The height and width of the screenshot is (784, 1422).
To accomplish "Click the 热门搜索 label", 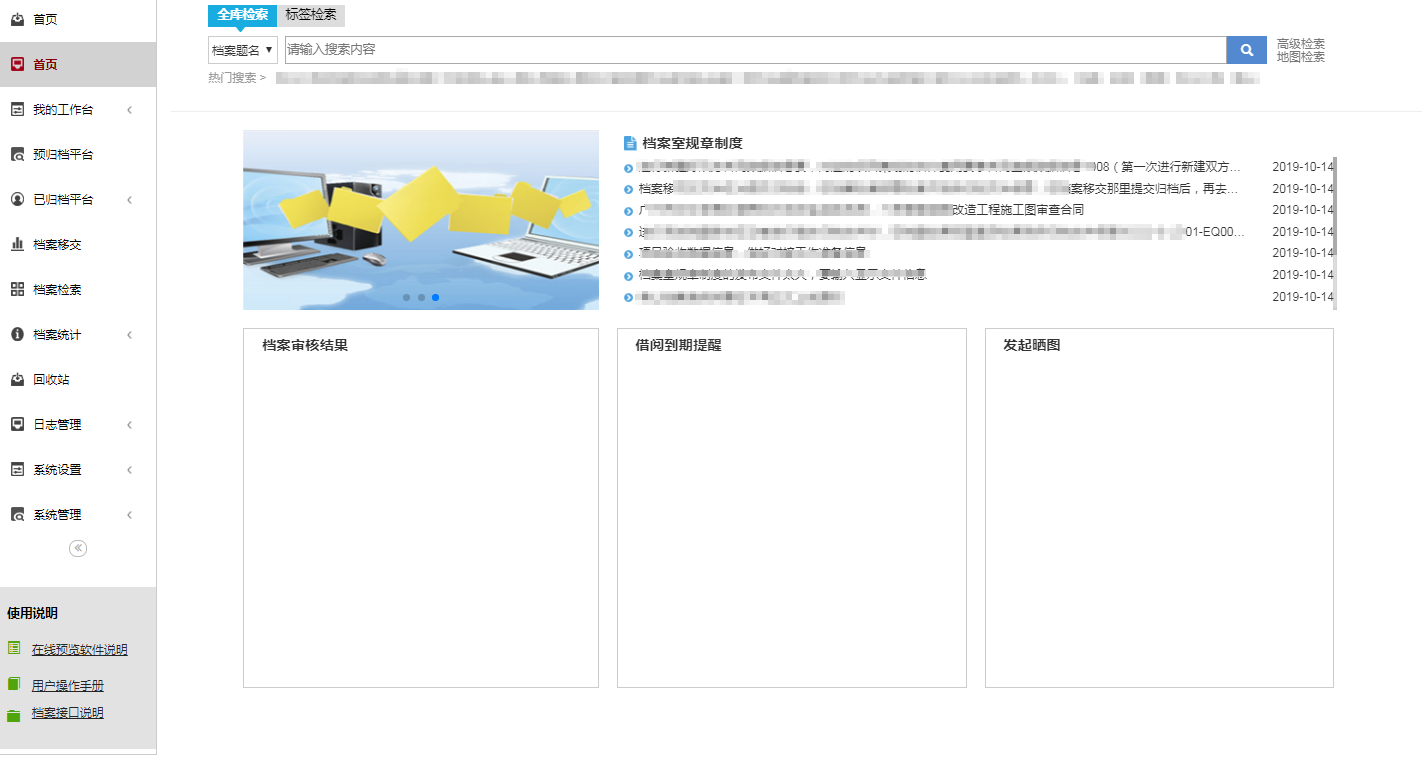I will point(237,78).
